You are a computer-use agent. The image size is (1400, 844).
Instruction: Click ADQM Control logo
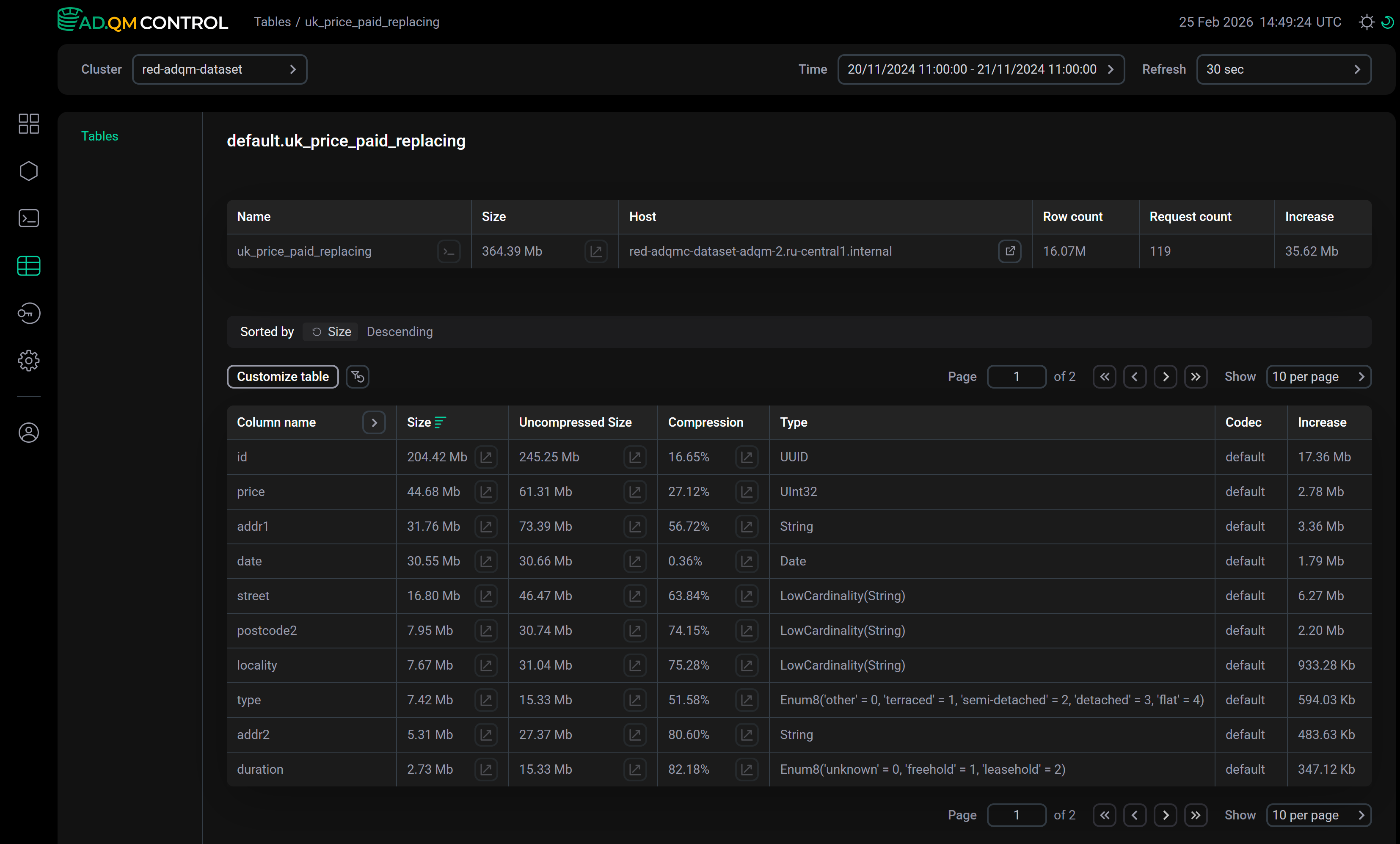(143, 20)
